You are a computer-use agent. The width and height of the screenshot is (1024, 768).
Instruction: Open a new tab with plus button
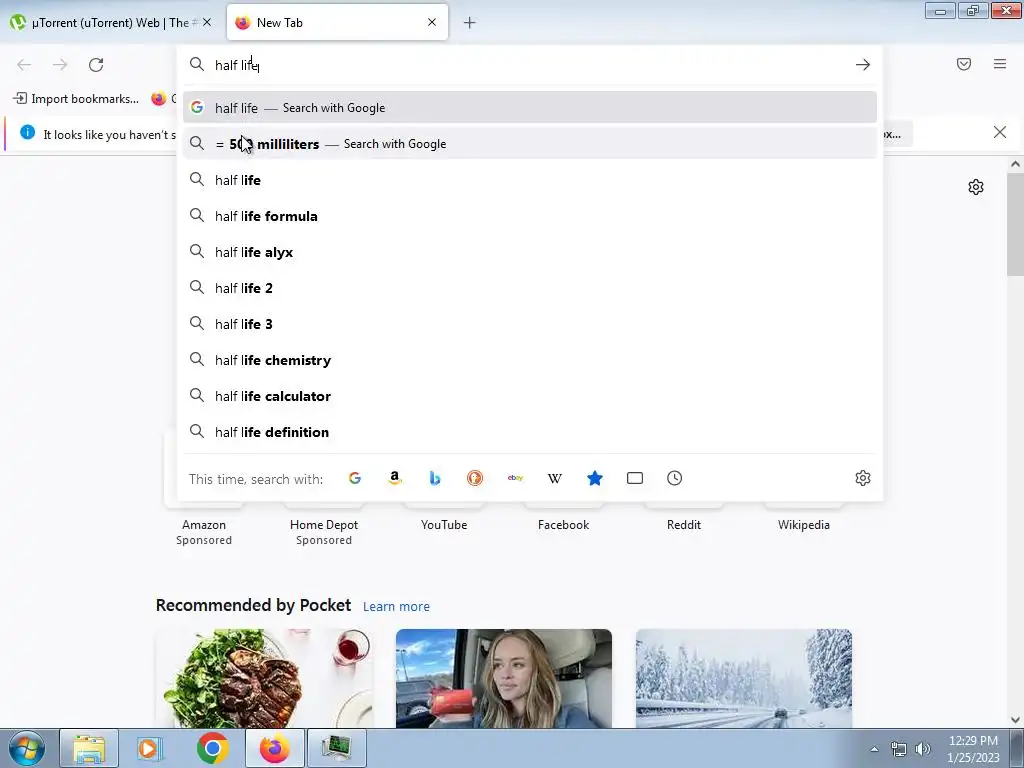coord(470,23)
